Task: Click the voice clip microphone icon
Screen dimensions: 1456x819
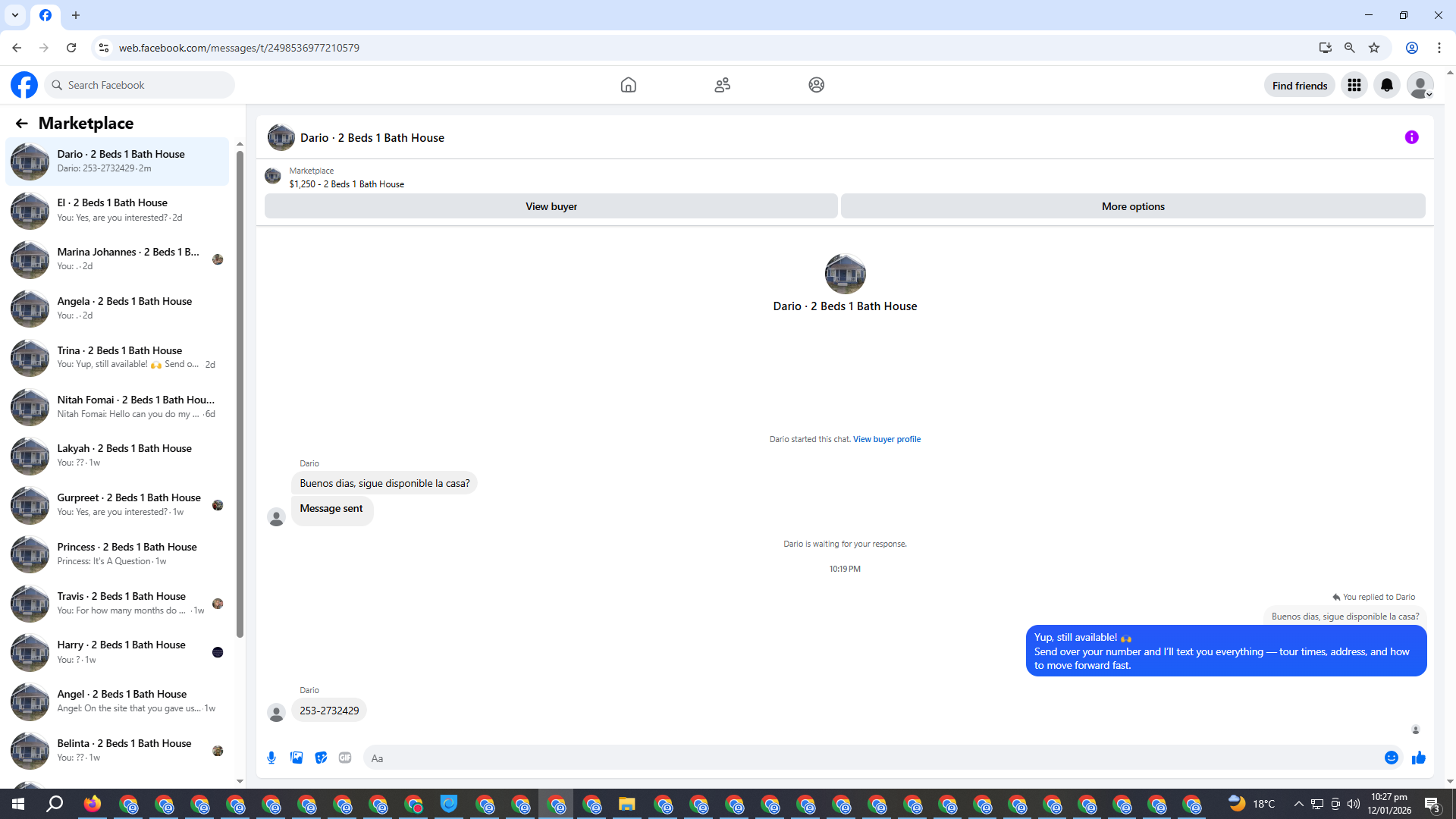Action: coord(271,758)
